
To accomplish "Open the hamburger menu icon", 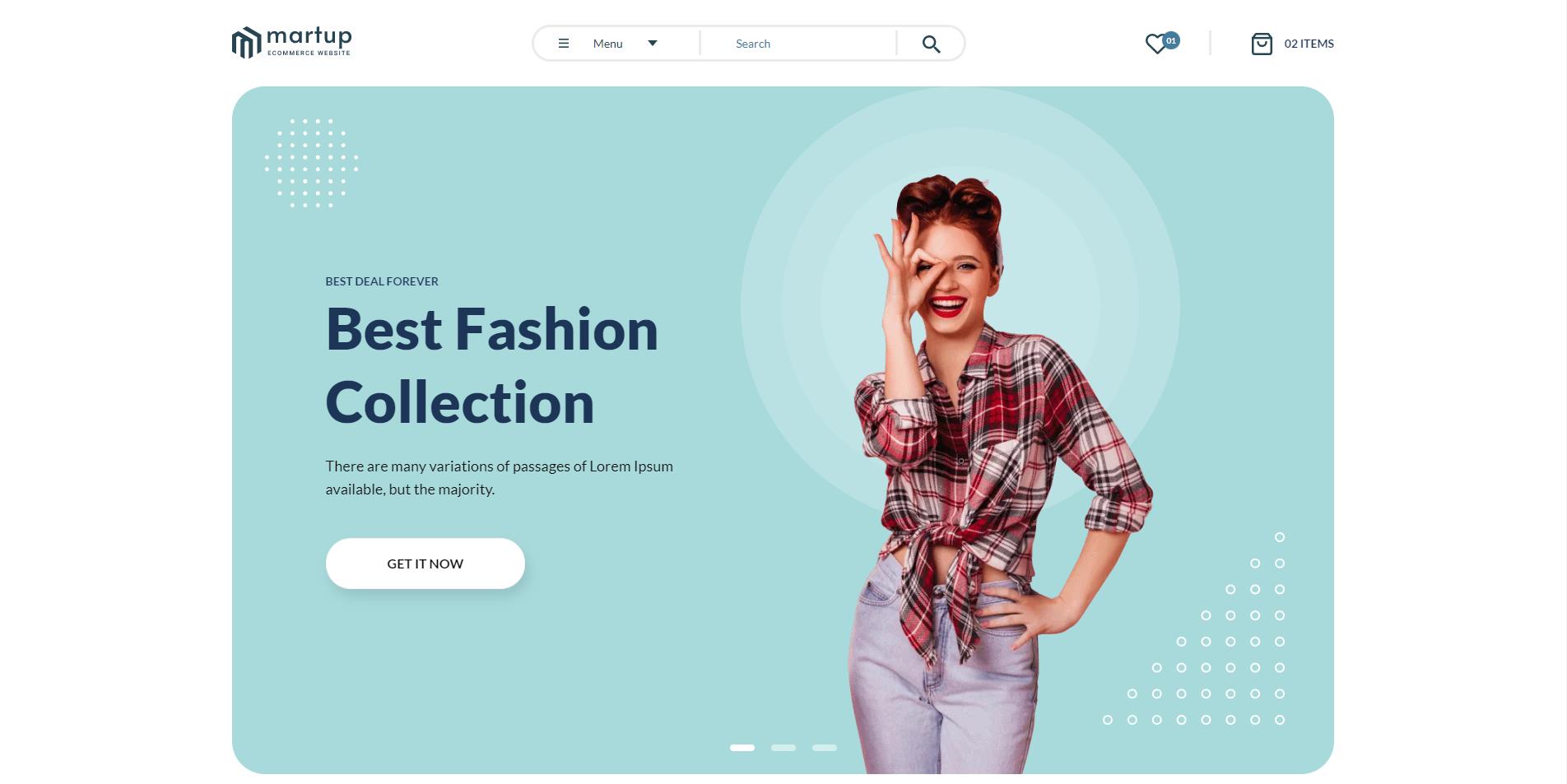I will click(564, 44).
